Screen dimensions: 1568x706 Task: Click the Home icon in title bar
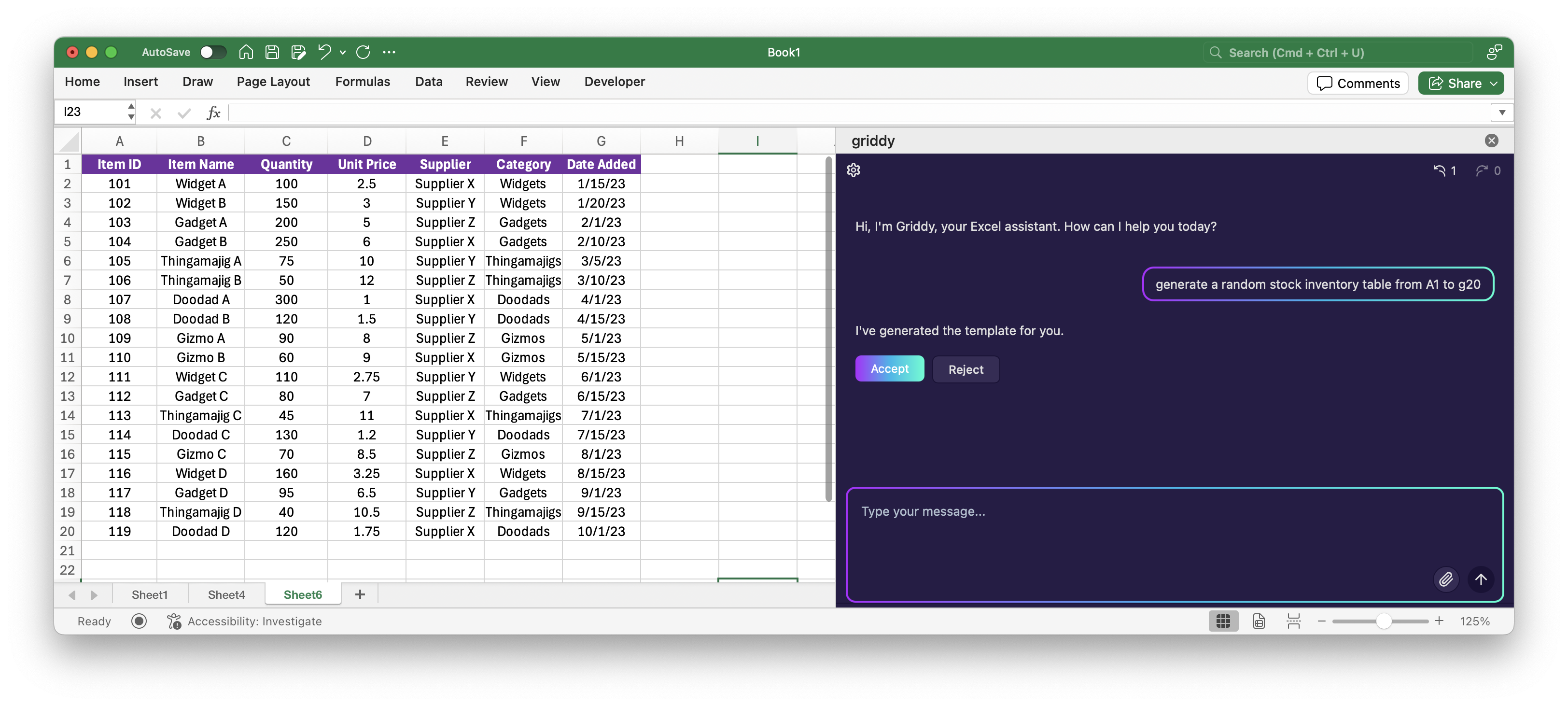point(246,52)
